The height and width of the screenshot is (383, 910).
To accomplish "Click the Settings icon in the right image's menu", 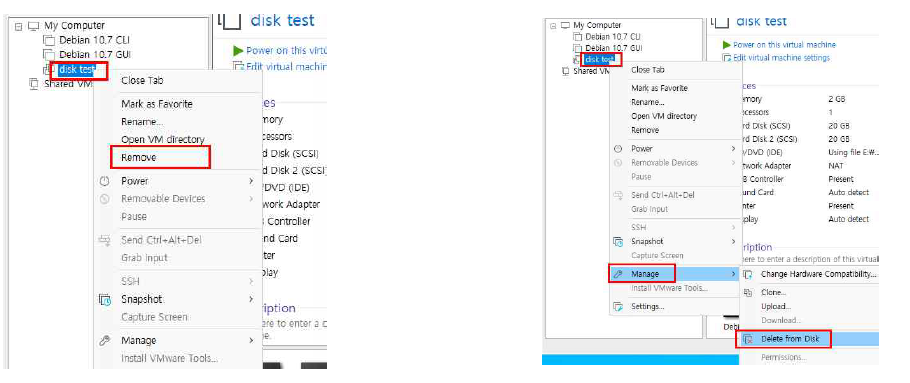I will pos(618,306).
